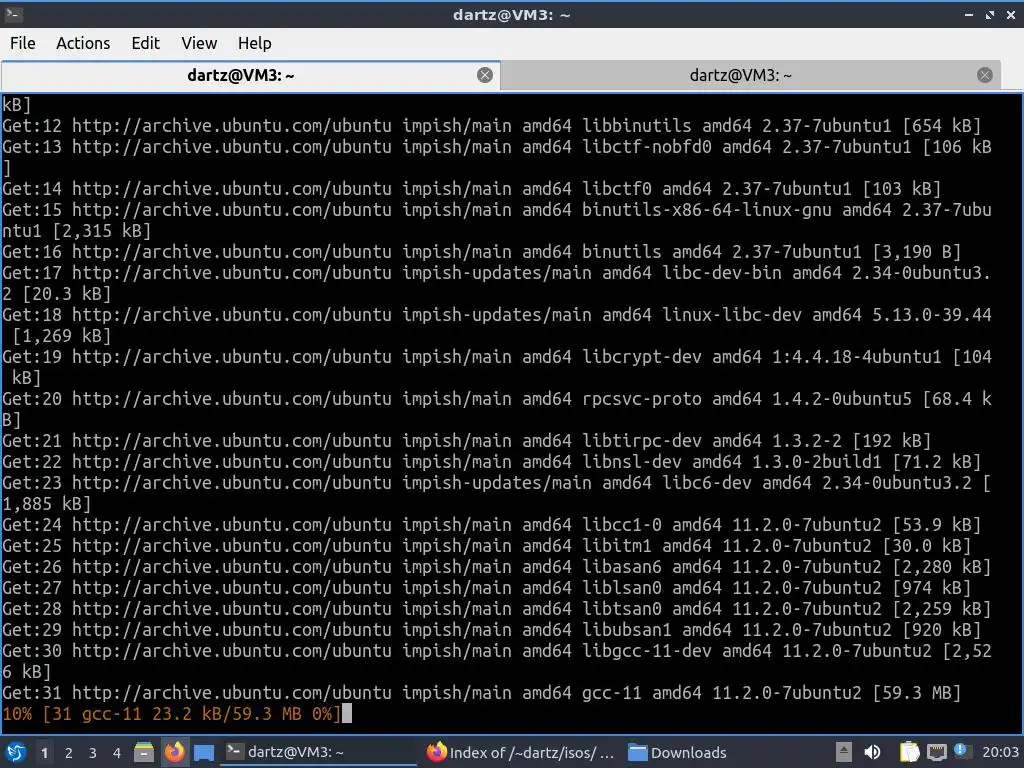The image size is (1024, 768).
Task: Open the File menu
Action: click(x=22, y=43)
